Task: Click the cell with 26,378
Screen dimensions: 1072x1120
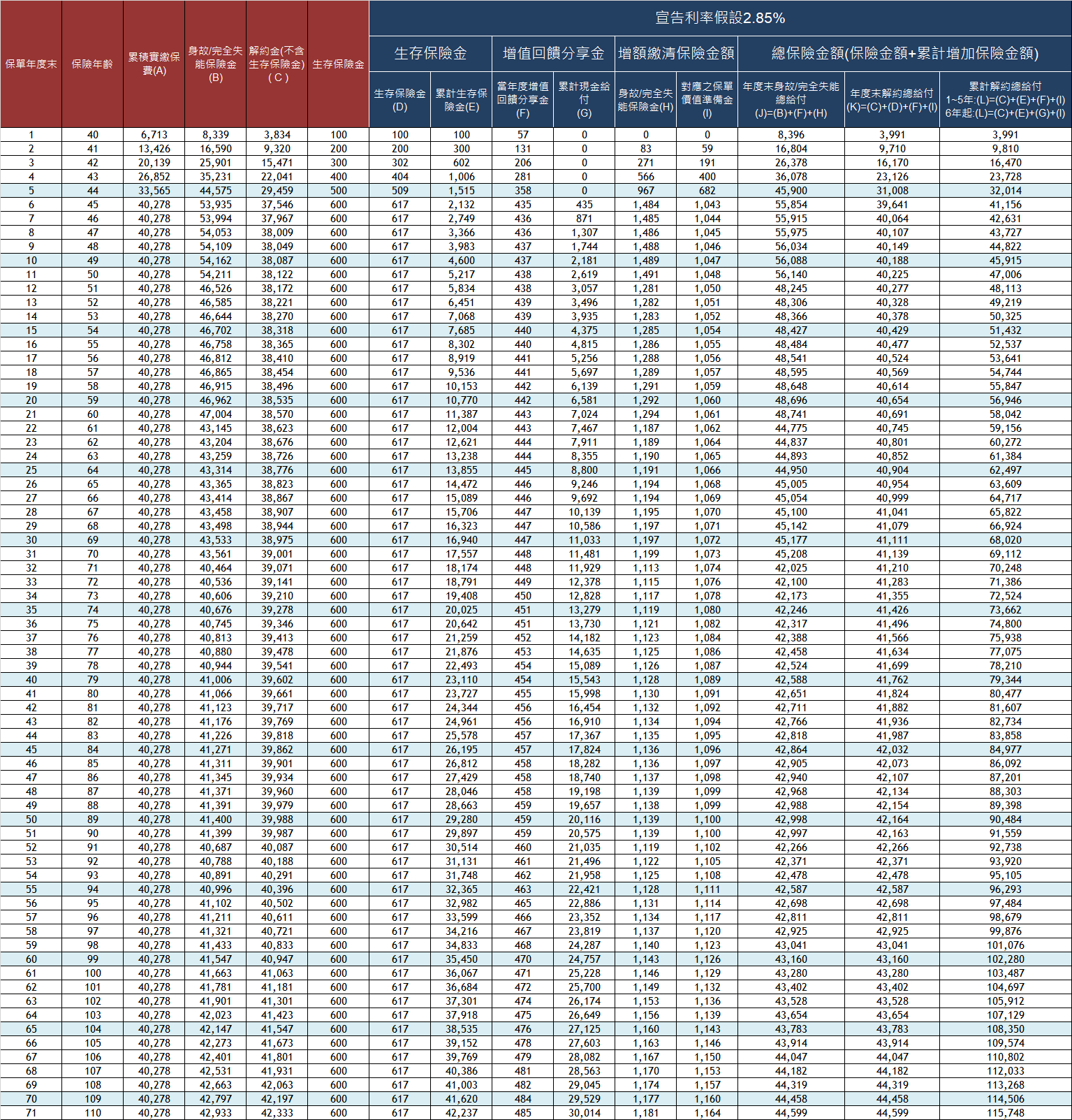Action: click(791, 163)
